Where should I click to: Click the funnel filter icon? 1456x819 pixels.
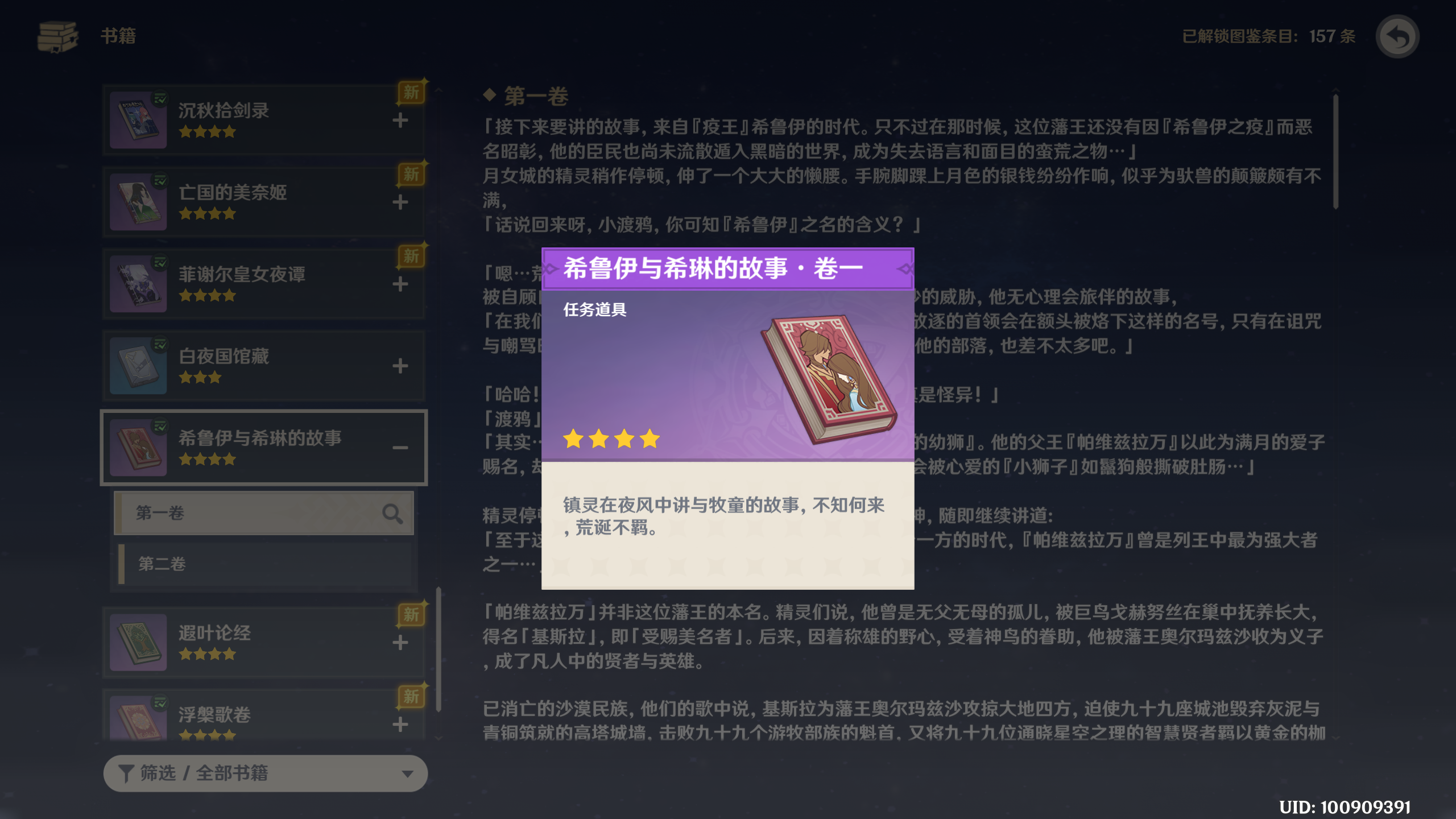pos(126,773)
